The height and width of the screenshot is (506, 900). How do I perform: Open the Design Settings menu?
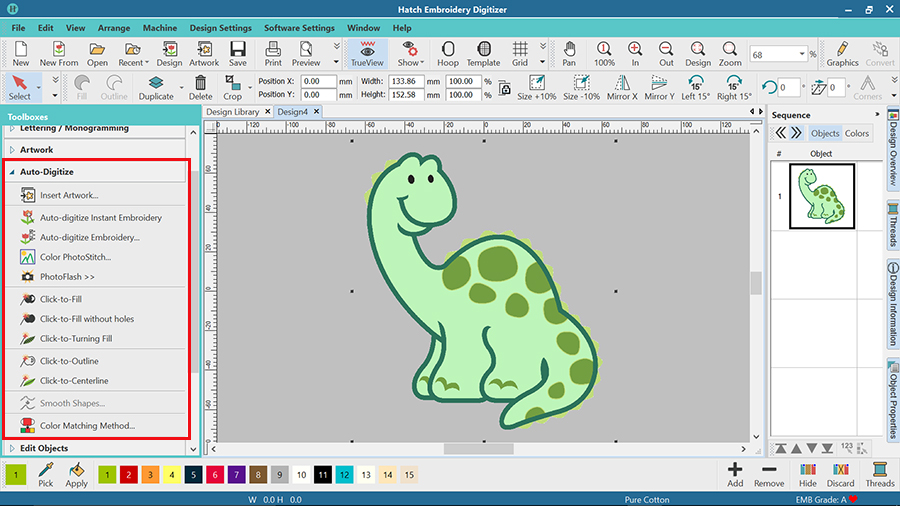point(220,28)
